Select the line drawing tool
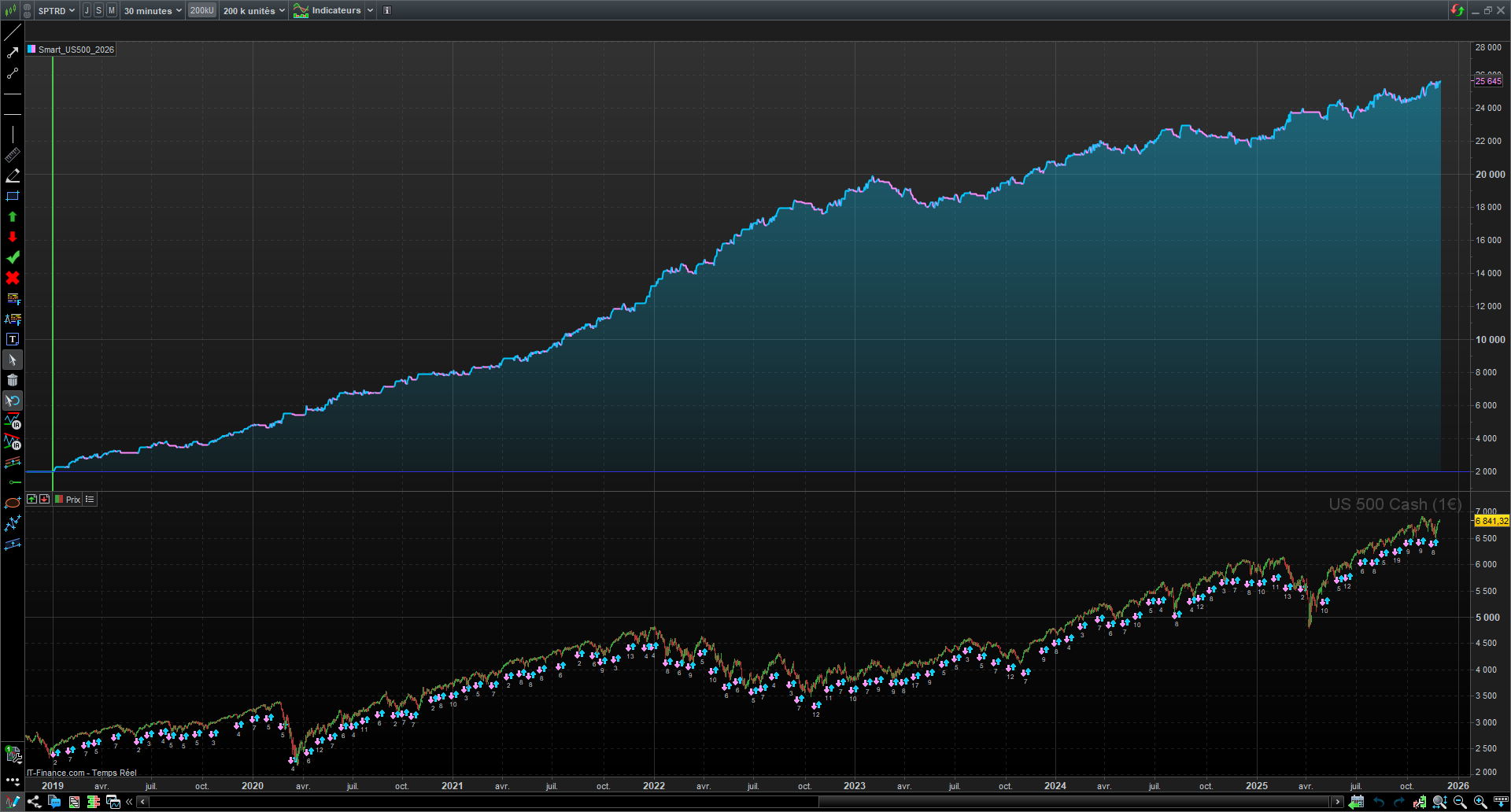Image resolution: width=1511 pixels, height=812 pixels. point(13,32)
